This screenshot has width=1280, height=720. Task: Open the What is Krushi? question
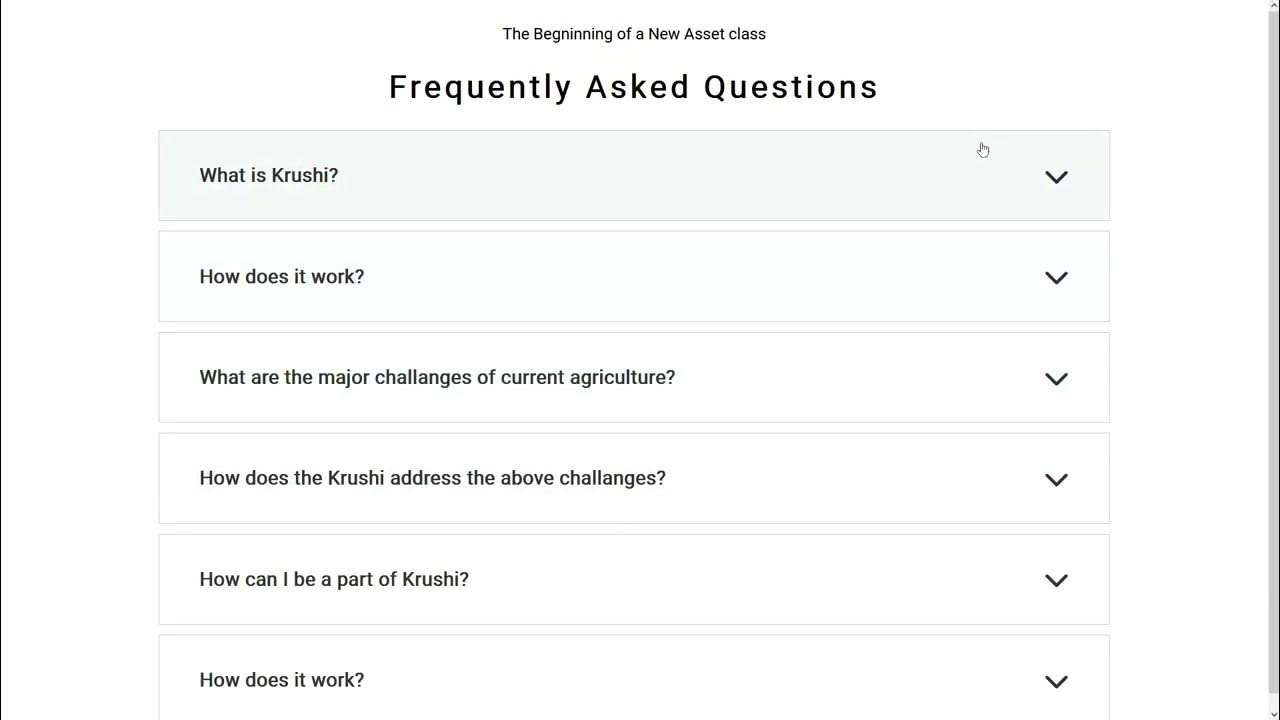[269, 175]
